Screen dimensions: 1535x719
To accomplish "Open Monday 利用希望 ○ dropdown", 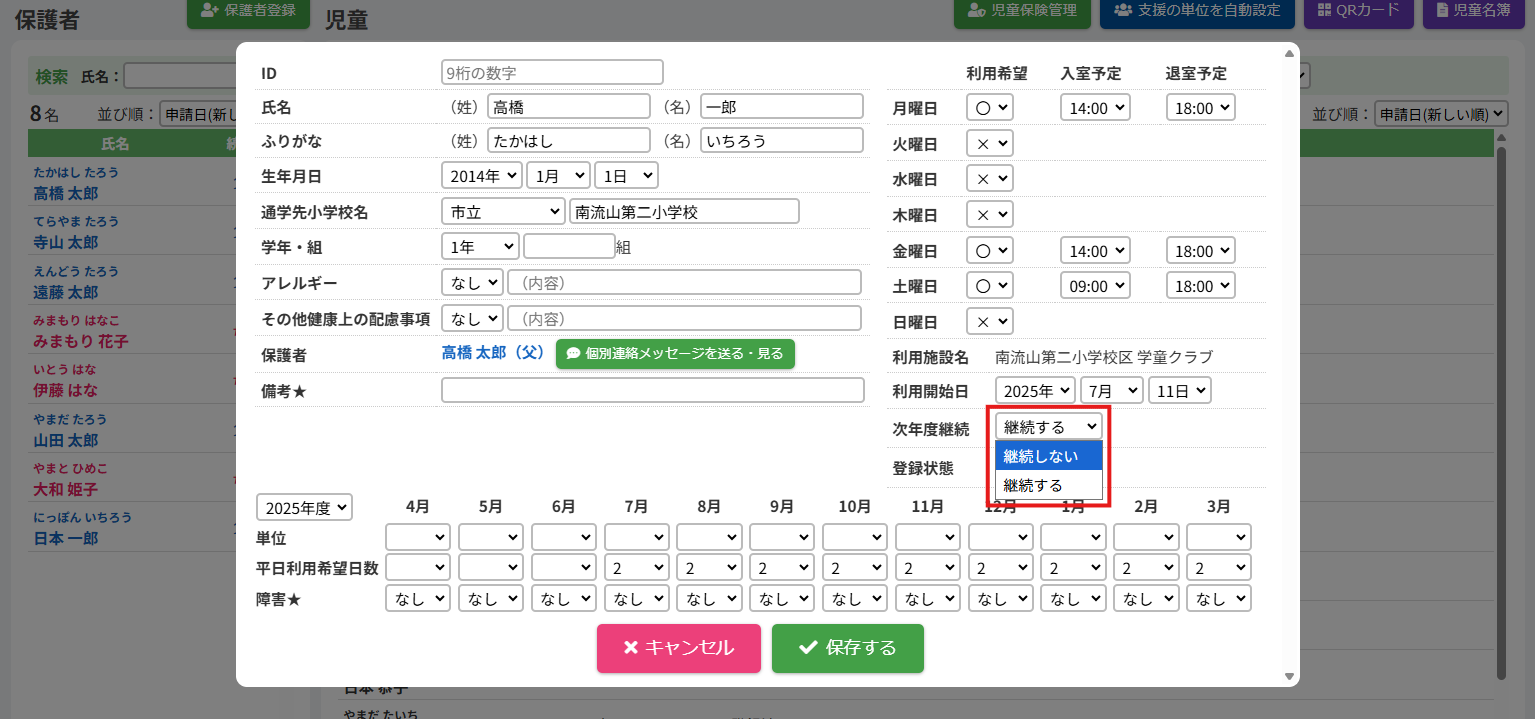I will click(989, 107).
